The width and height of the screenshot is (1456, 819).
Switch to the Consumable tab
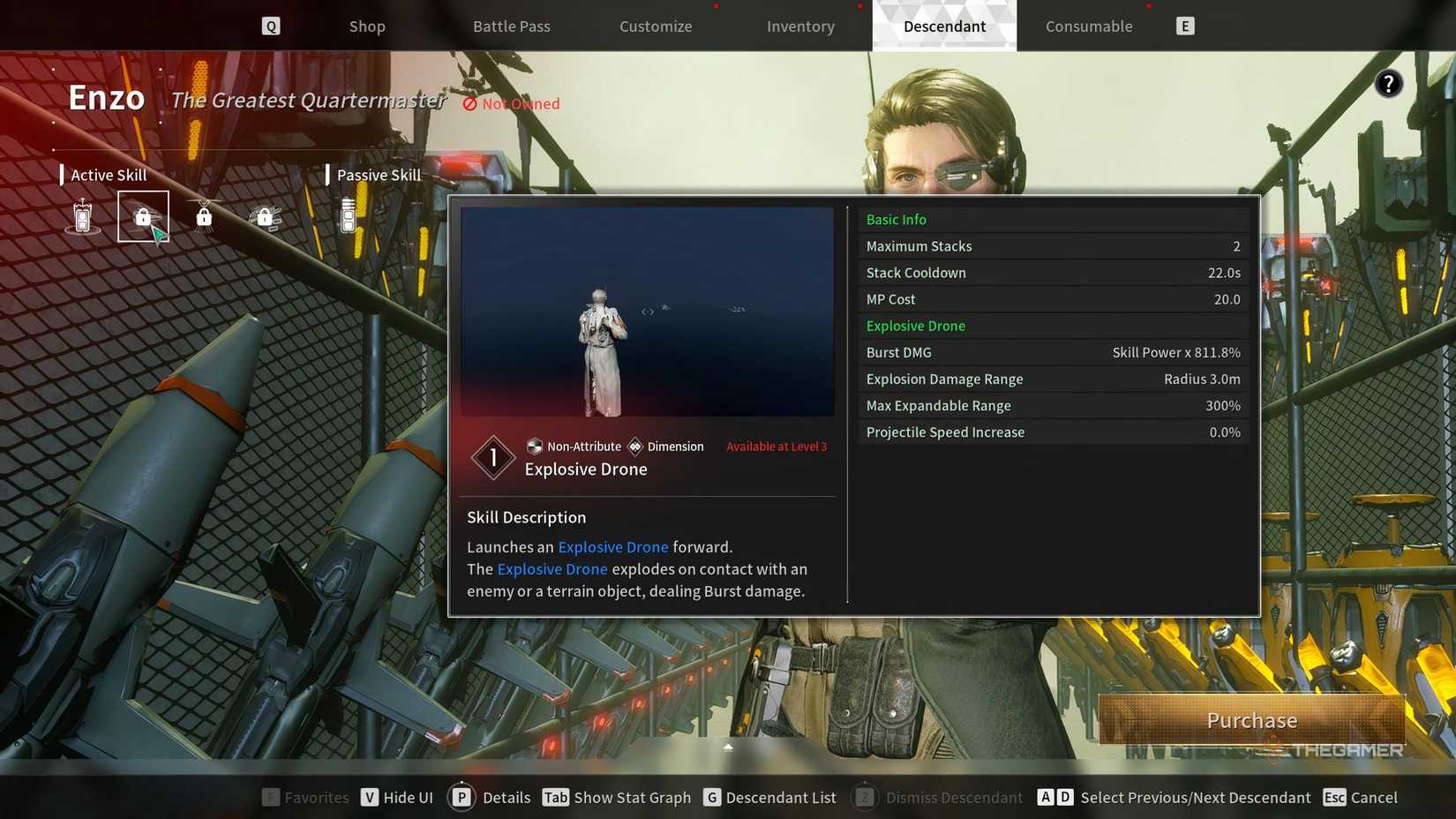(1088, 26)
